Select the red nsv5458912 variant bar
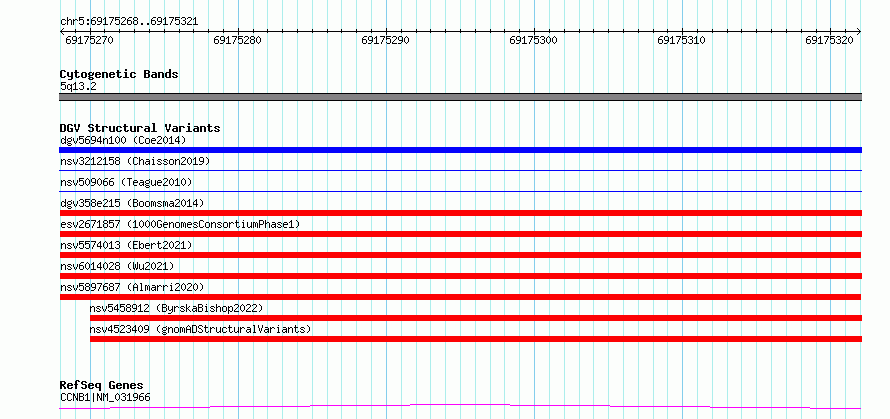890x419 pixels. pos(476,318)
